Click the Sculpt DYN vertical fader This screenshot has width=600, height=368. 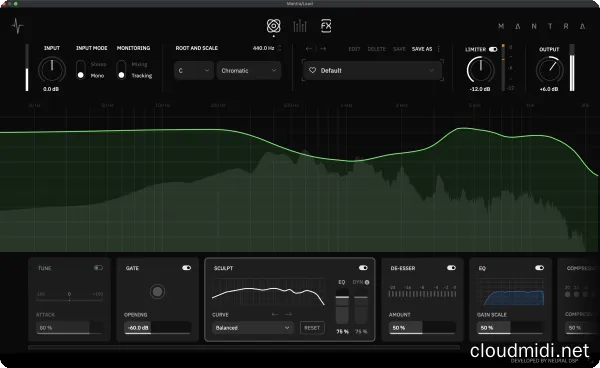tap(360, 307)
